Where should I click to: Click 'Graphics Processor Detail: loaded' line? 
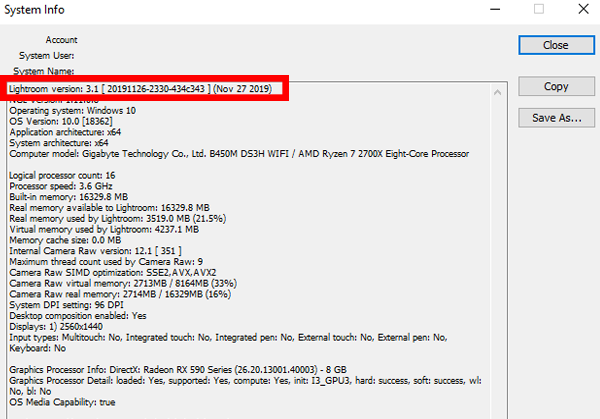click(245, 381)
